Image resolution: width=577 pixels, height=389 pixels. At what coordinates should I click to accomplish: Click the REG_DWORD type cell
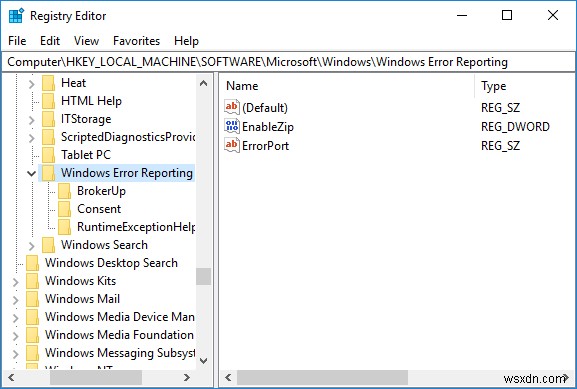pos(515,127)
